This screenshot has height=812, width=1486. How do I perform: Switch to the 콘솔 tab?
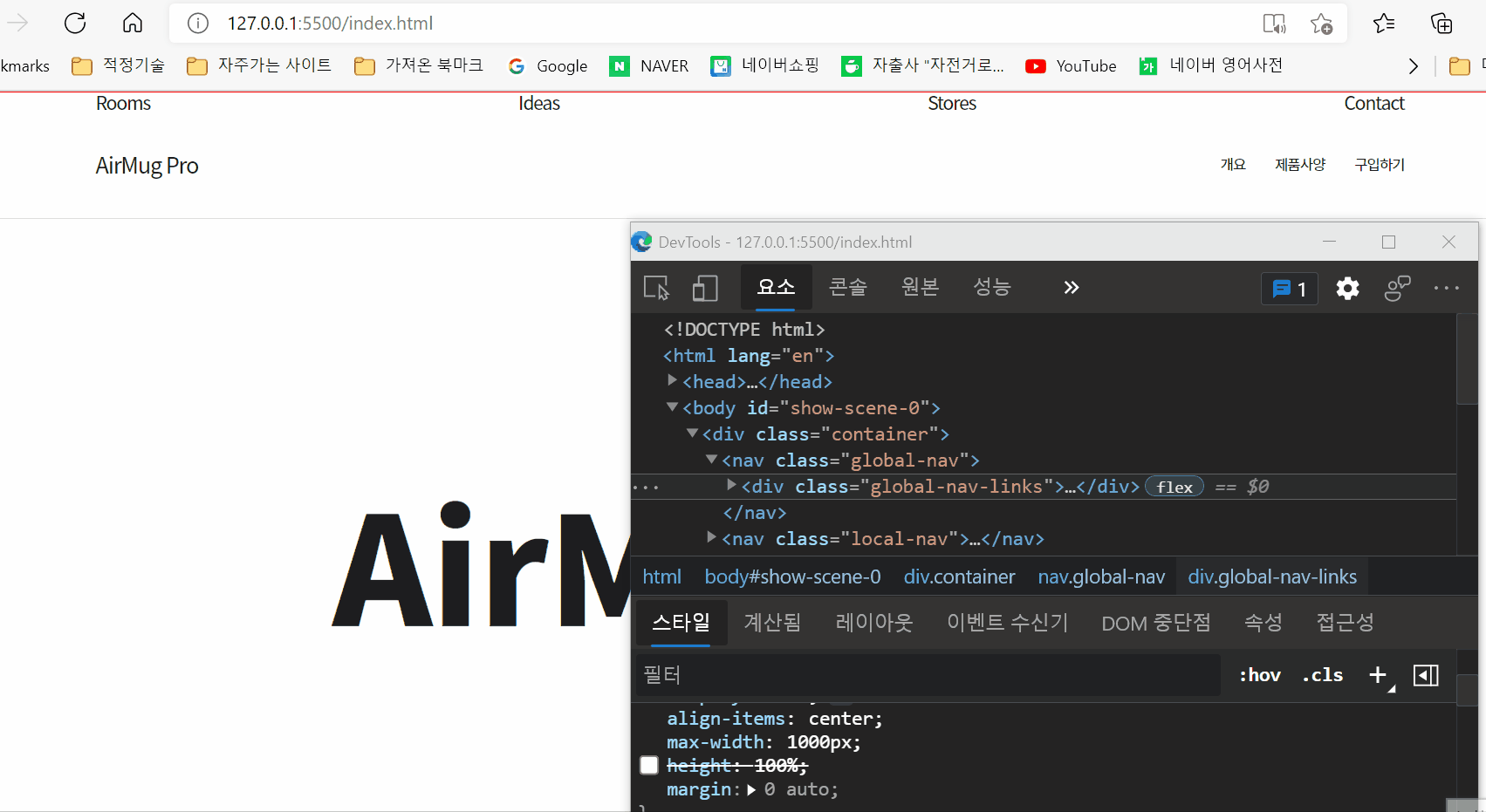tap(847, 287)
